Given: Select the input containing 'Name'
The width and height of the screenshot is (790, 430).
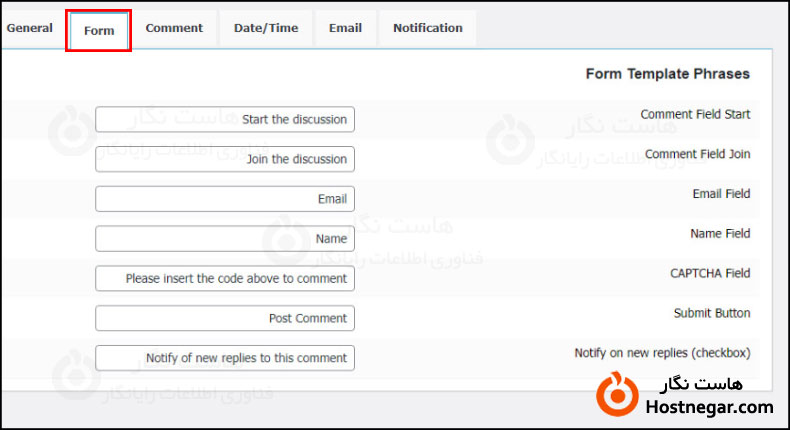Looking at the screenshot, I should point(225,239).
